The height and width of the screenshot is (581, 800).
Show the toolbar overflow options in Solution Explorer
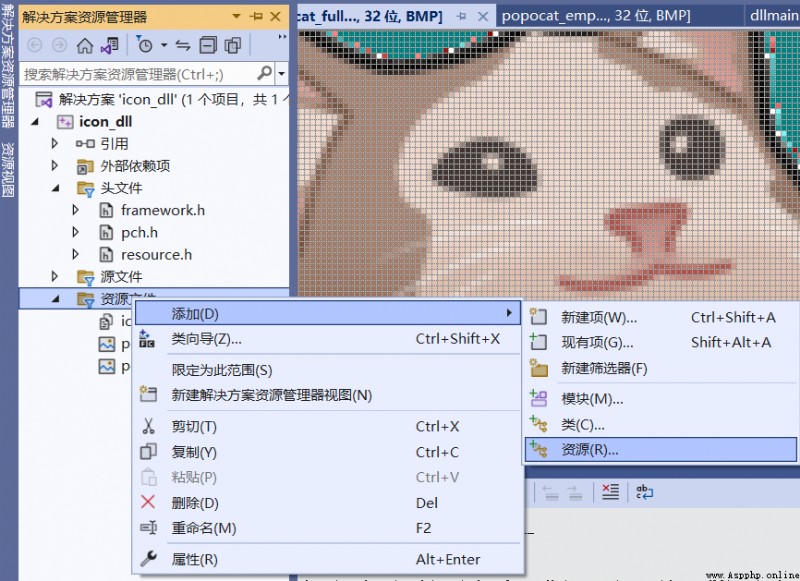[x=282, y=37]
